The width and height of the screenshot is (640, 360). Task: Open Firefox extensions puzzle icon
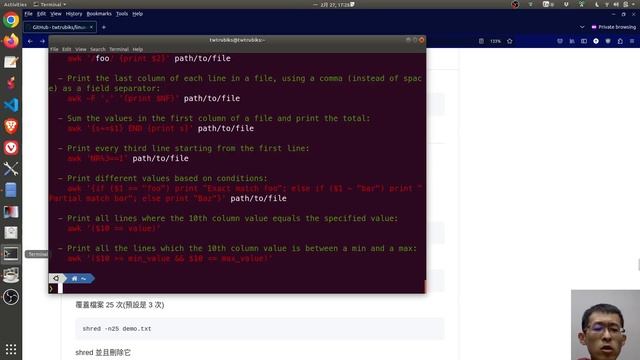click(x=620, y=41)
